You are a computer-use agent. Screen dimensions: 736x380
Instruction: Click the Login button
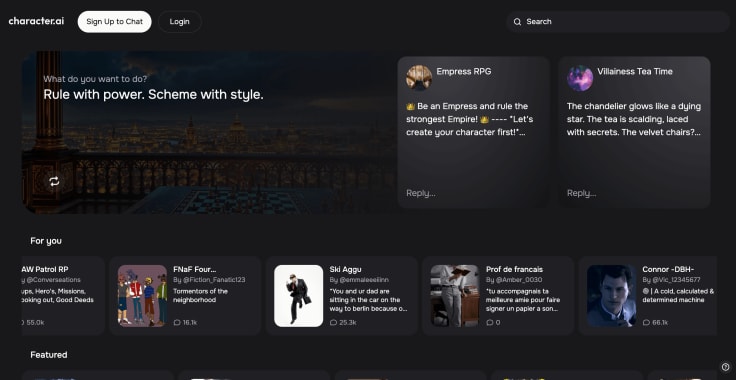click(x=180, y=22)
